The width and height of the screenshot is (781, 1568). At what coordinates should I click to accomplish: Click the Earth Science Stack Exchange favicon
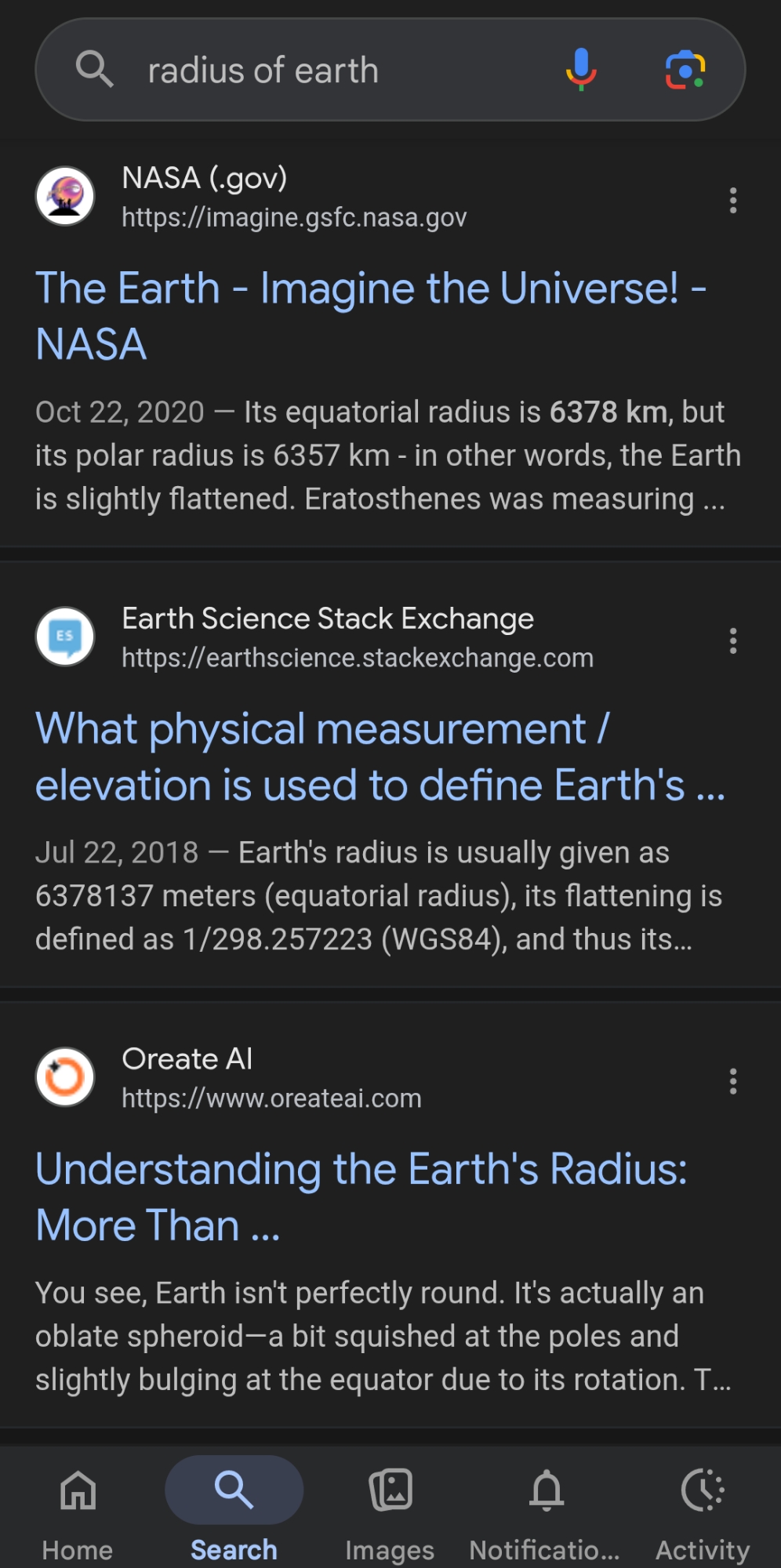65,636
